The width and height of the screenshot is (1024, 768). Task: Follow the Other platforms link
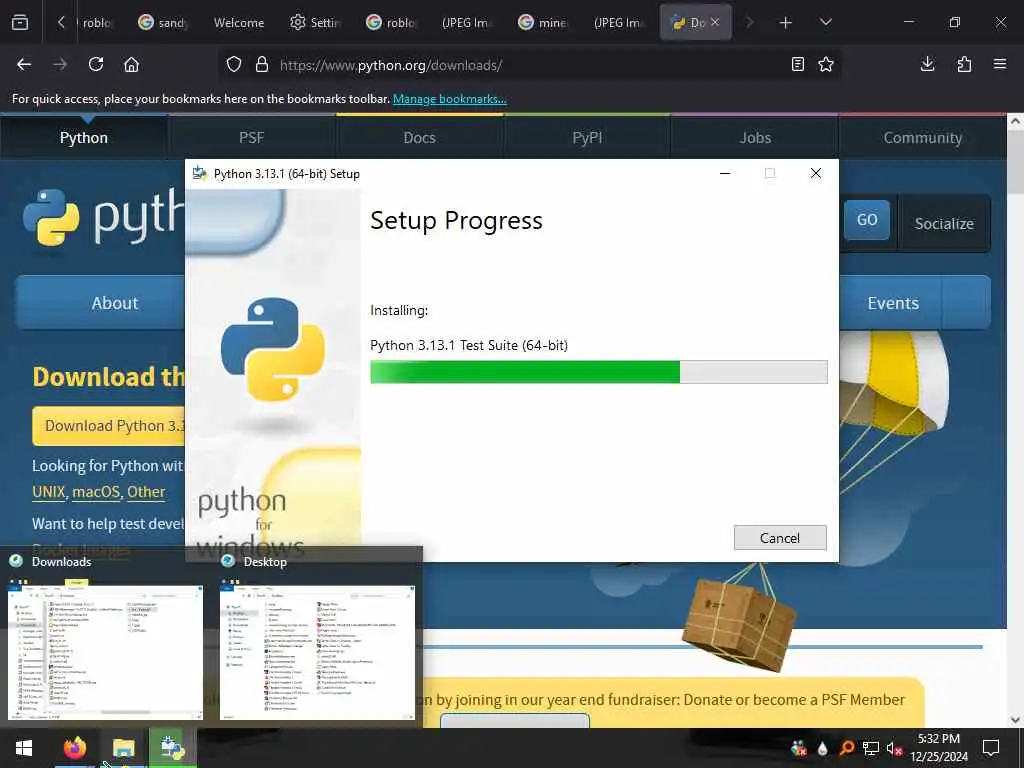(146, 492)
